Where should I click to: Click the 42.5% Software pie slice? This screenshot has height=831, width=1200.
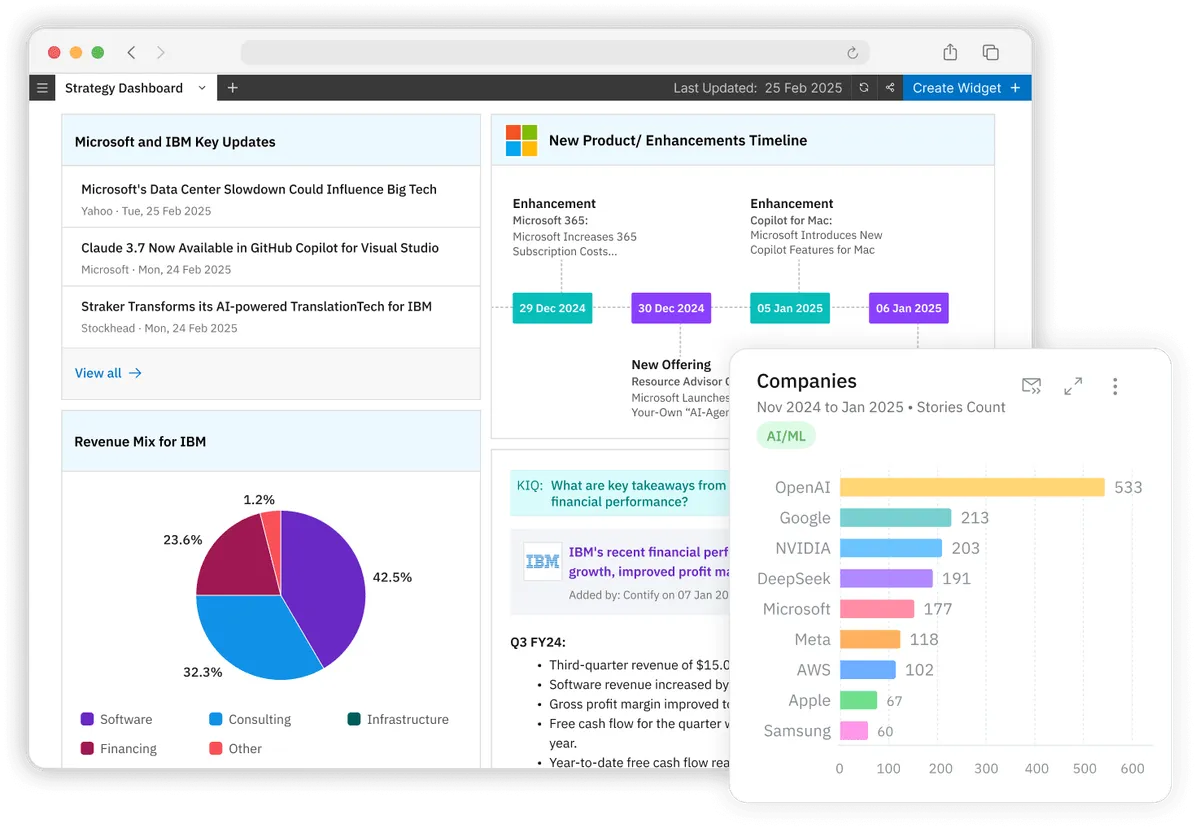[x=325, y=585]
